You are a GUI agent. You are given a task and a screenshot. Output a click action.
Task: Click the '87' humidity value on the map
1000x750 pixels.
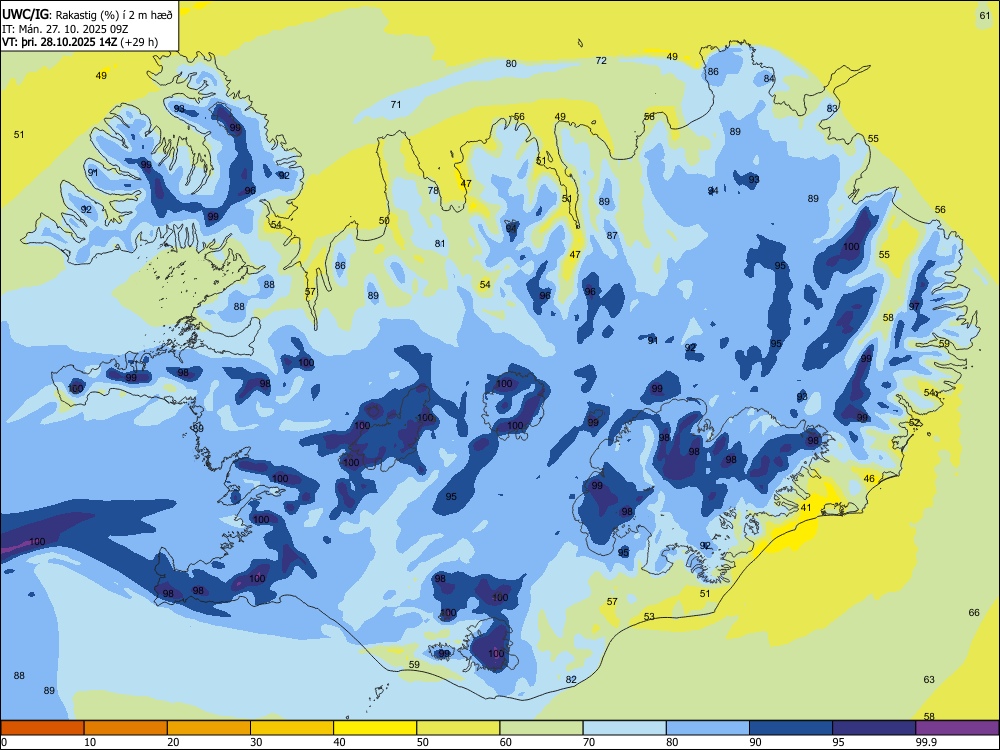[x=612, y=235]
